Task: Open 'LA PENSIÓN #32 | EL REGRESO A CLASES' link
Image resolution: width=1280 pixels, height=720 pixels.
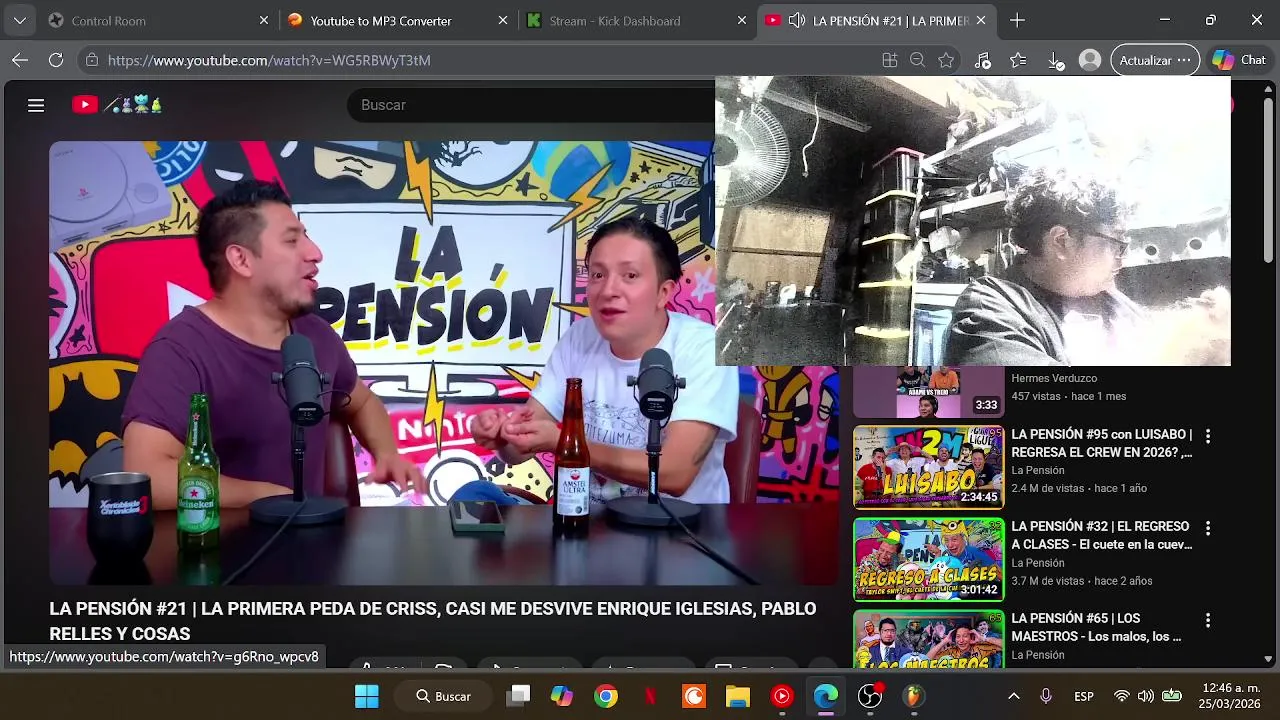Action: point(1102,535)
